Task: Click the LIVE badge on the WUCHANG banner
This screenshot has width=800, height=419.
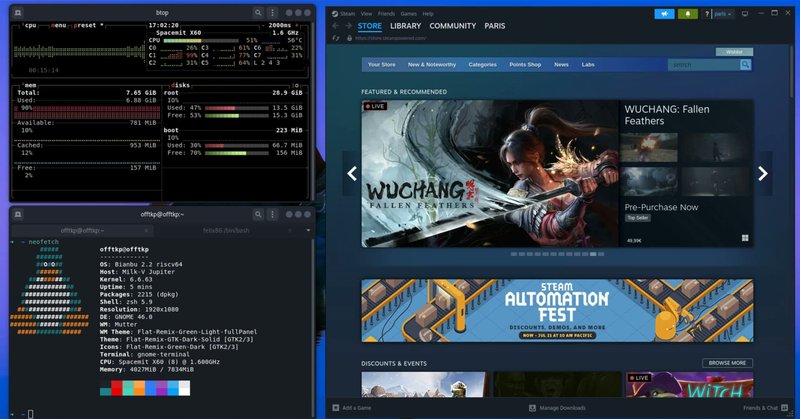Action: pyautogui.click(x=376, y=106)
